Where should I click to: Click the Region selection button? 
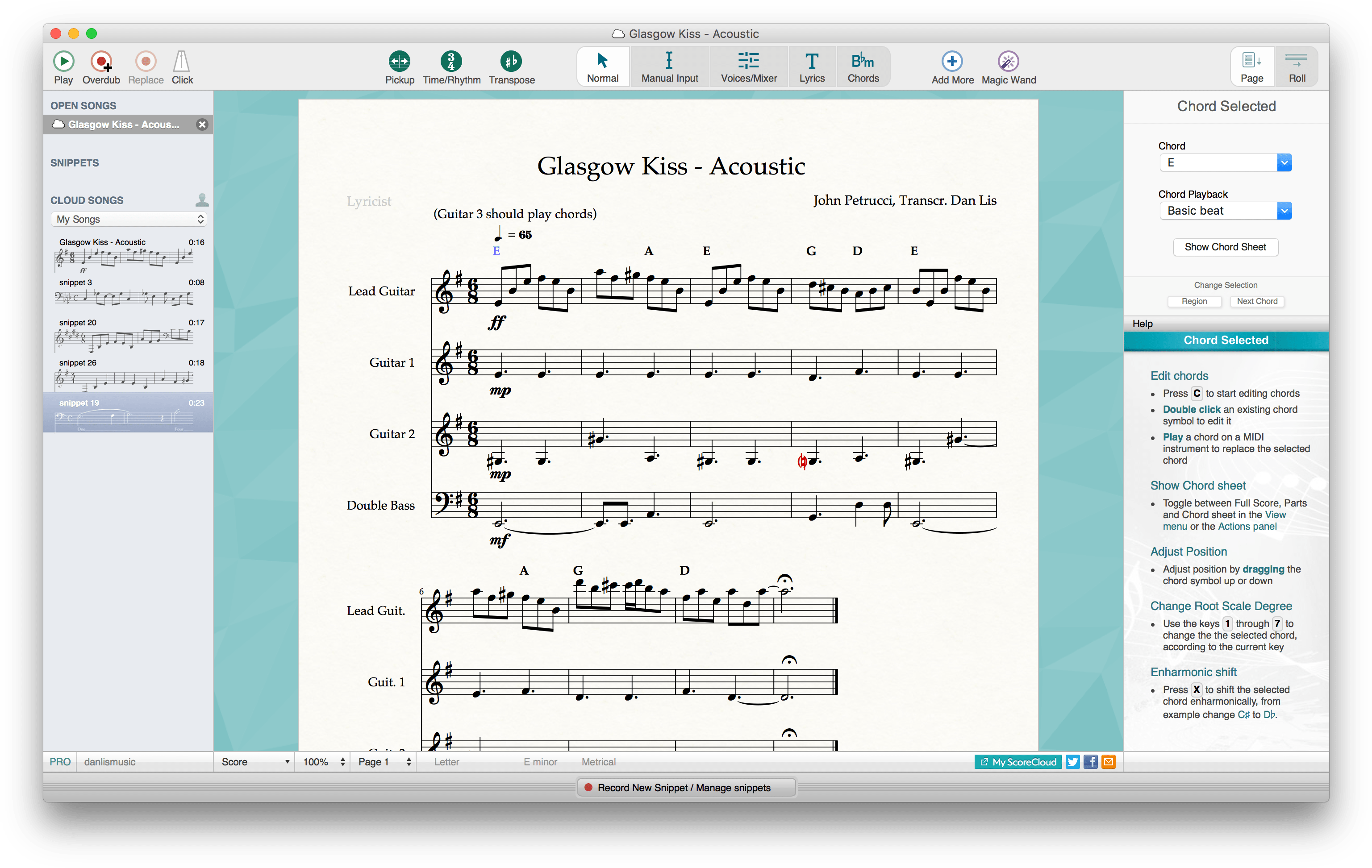1194,301
